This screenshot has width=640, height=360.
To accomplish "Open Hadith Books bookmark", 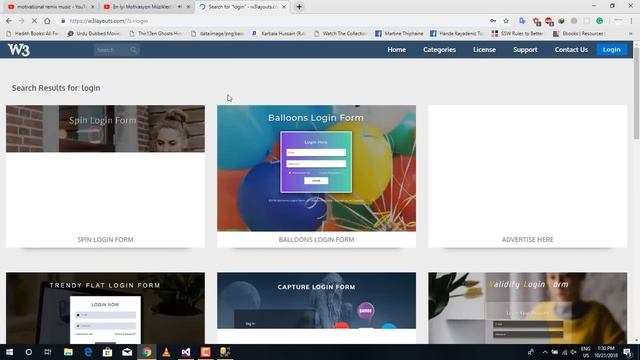I will tap(33, 33).
